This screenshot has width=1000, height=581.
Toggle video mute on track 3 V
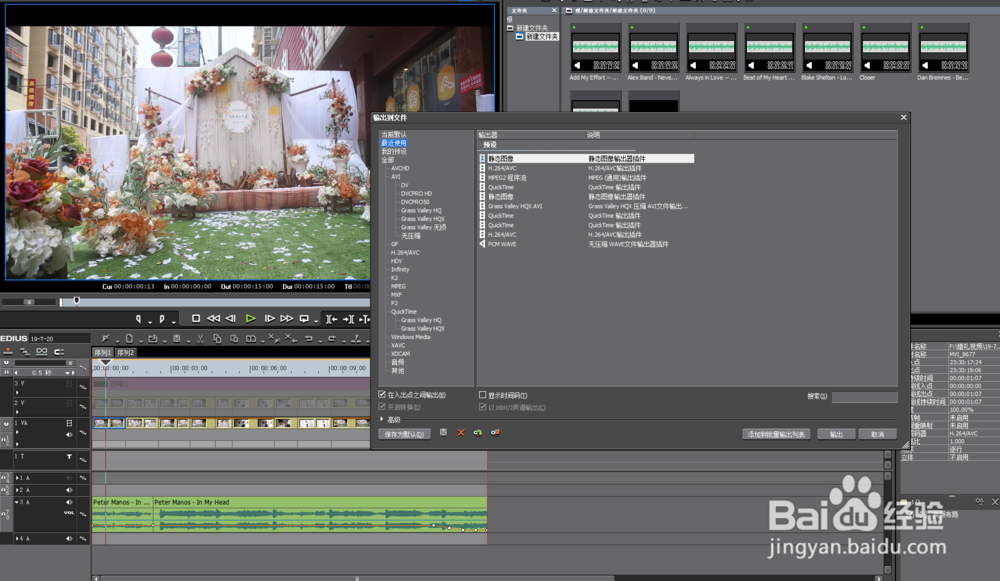point(69,383)
